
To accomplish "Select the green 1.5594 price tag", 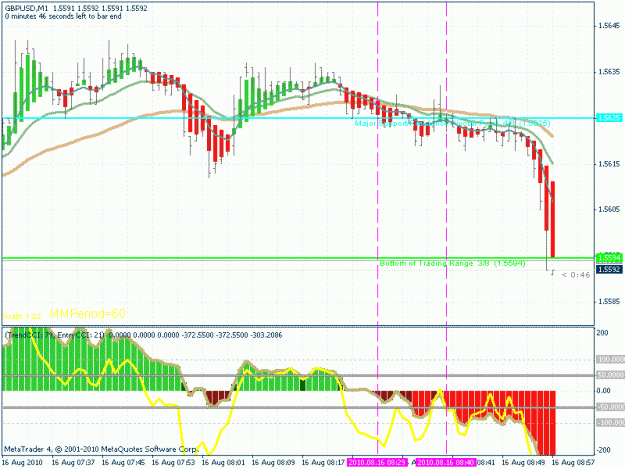I will [x=609, y=258].
